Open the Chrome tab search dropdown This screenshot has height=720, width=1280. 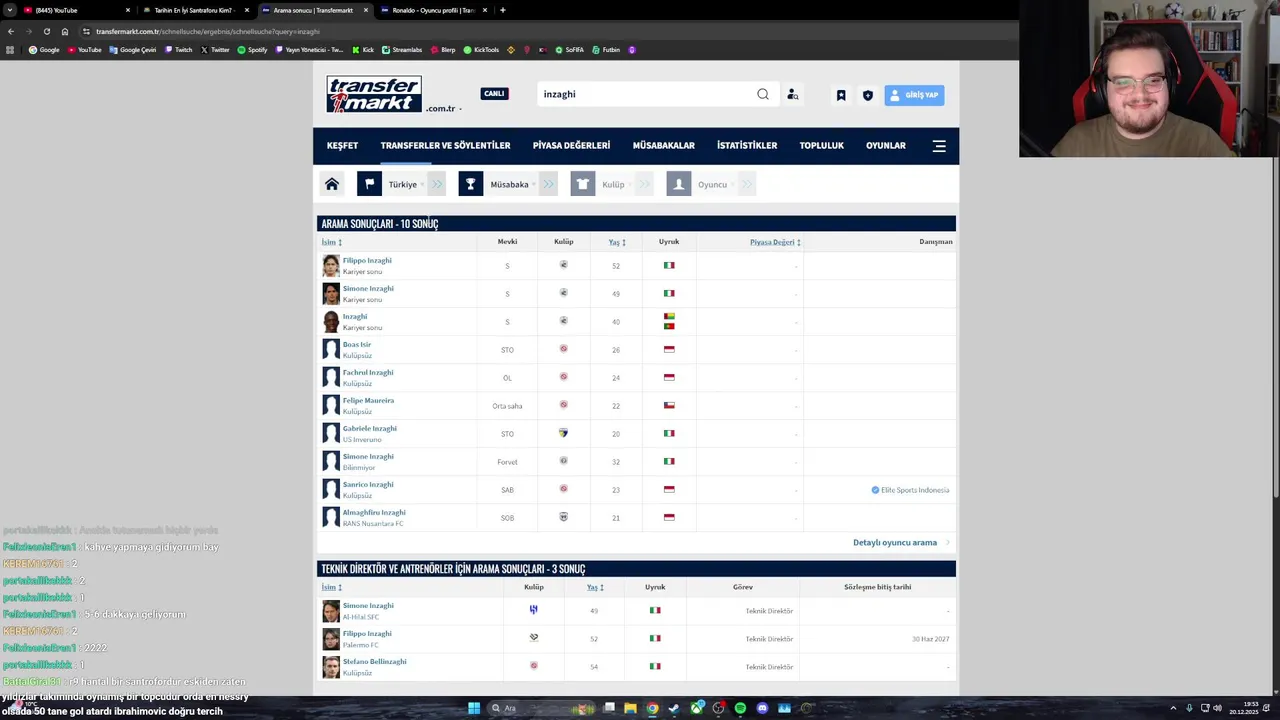pyautogui.click(x=10, y=10)
